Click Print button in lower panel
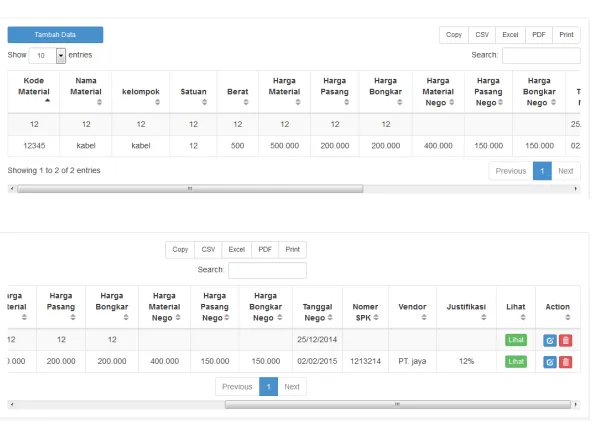This screenshot has width=594, height=430. pyautogui.click(x=292, y=250)
